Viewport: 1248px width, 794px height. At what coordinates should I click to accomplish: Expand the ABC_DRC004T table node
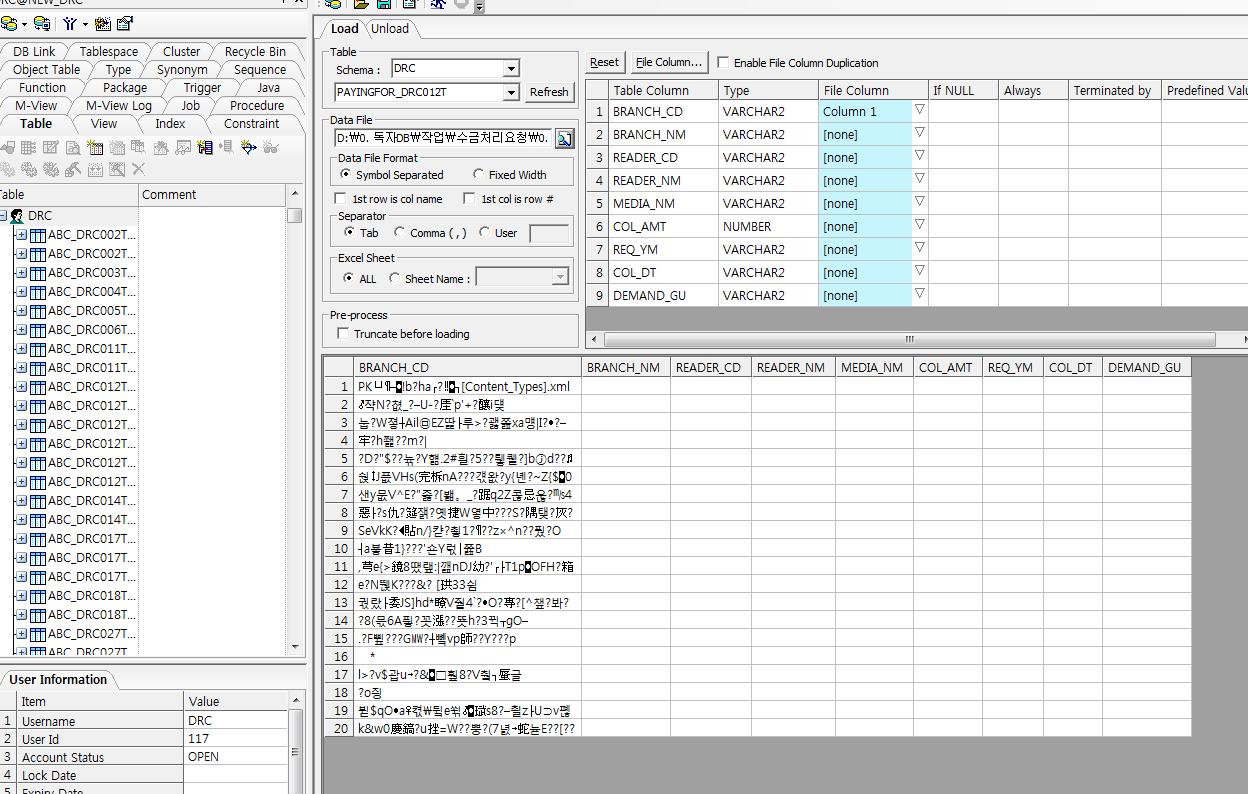click(x=21, y=292)
